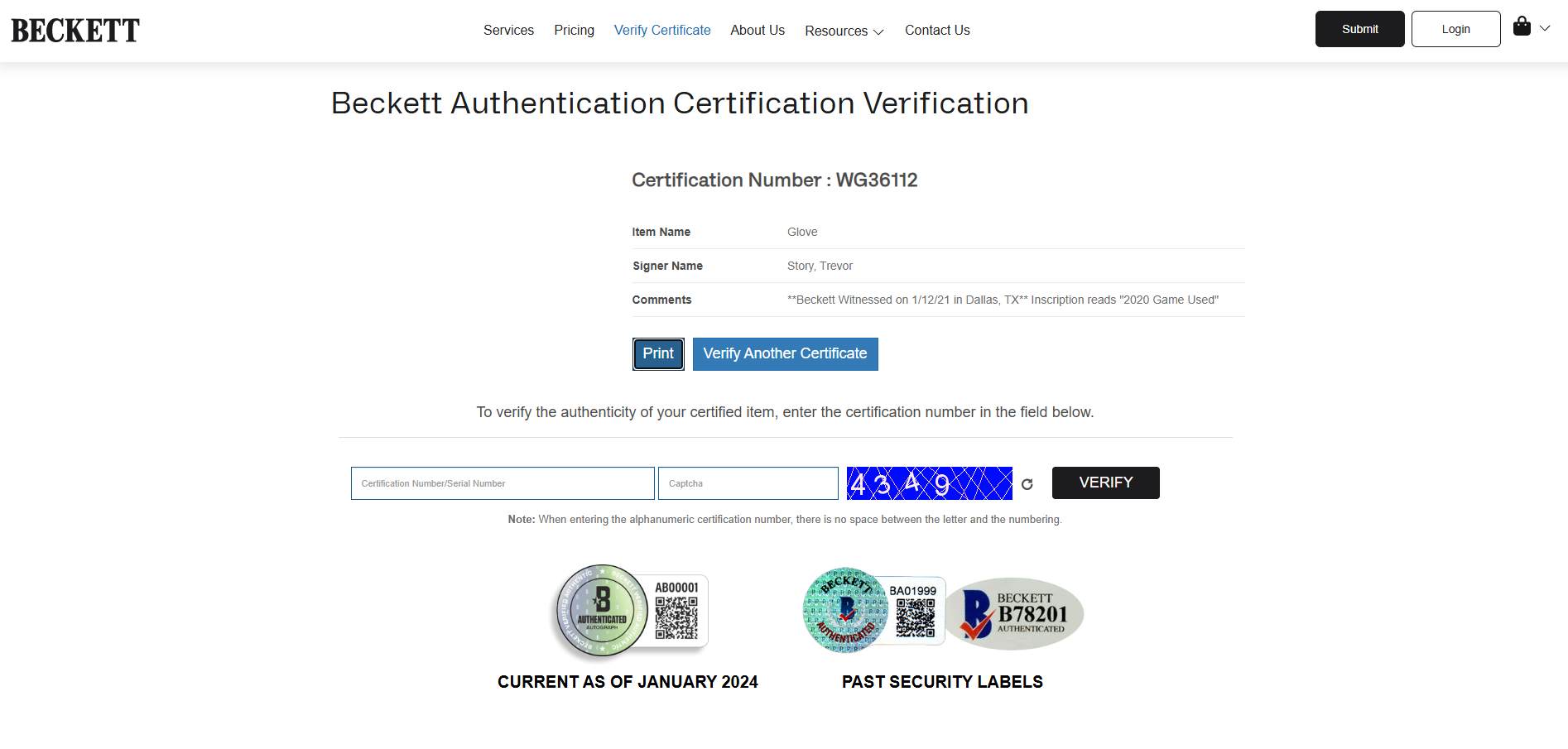Image resolution: width=1568 pixels, height=749 pixels.
Task: Open the About Us page
Action: 758,30
